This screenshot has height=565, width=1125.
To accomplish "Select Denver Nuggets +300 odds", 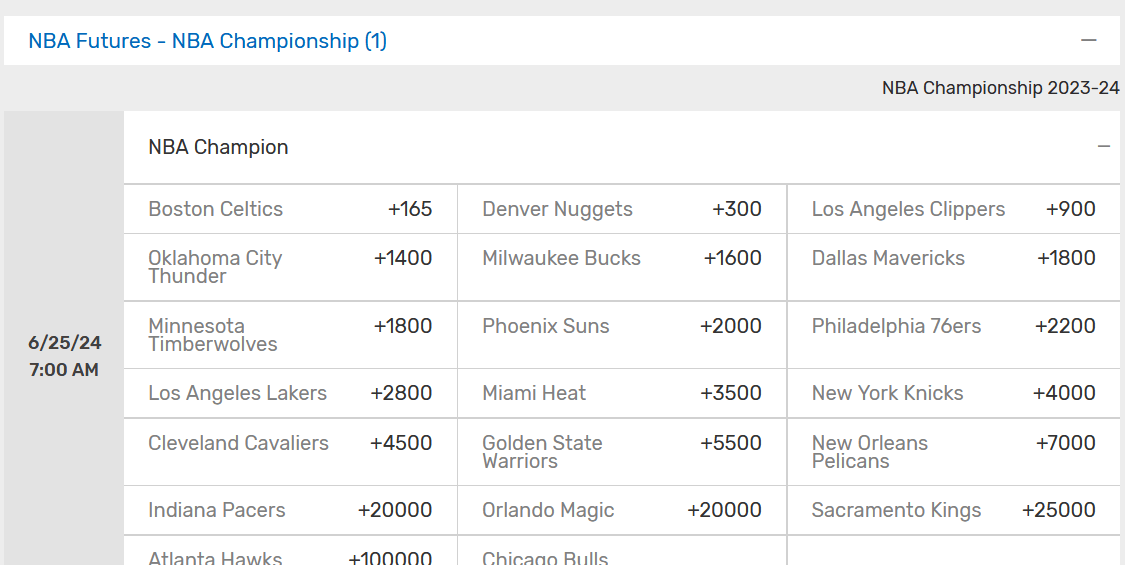I will tap(621, 209).
